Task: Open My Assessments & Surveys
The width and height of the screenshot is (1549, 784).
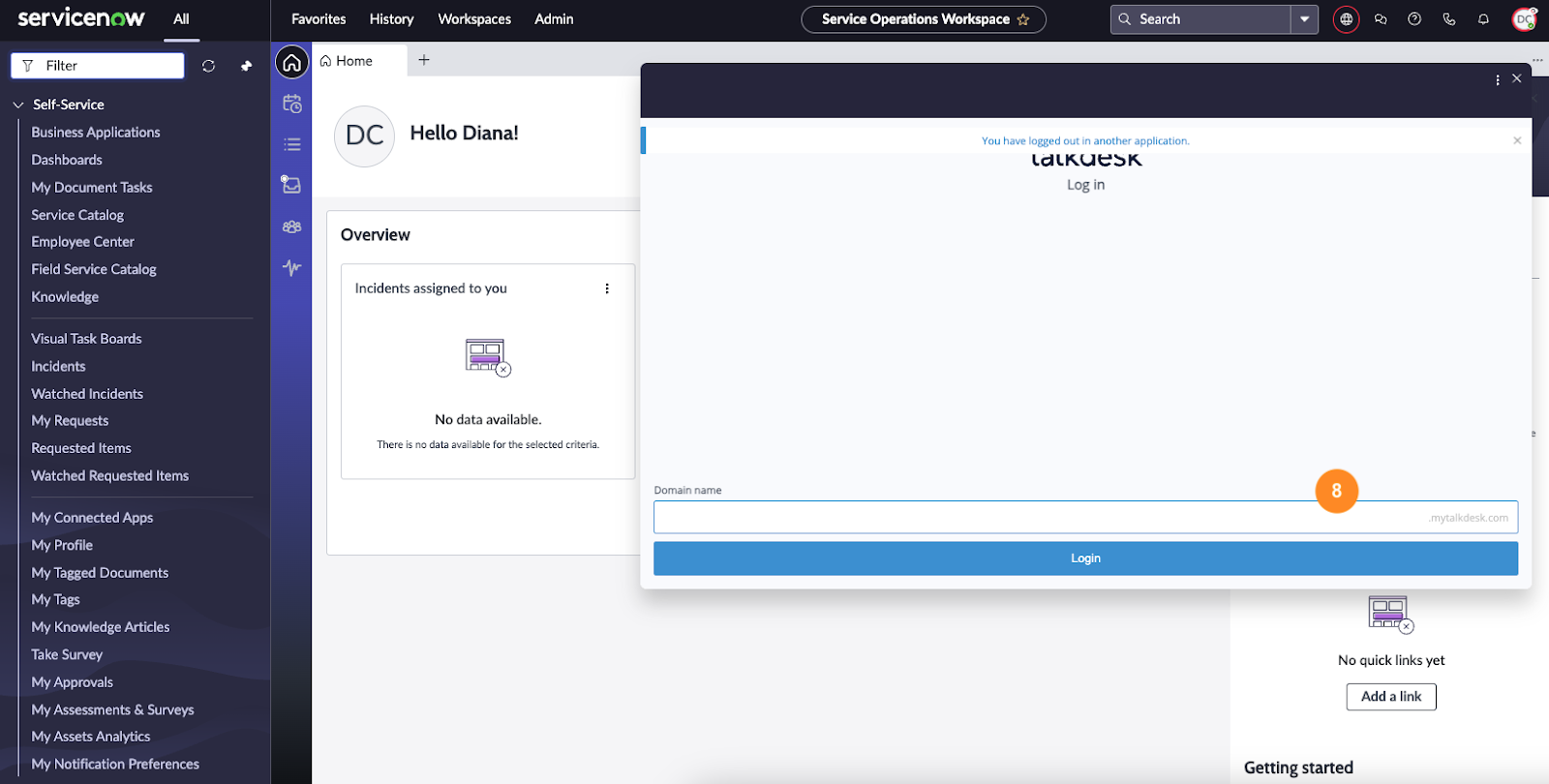Action: pyautogui.click(x=112, y=710)
